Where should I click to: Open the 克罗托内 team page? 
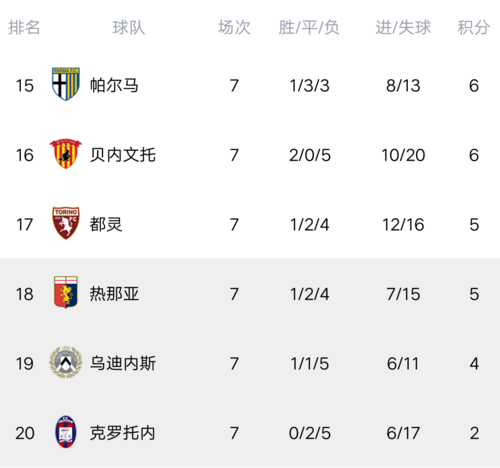point(123,433)
